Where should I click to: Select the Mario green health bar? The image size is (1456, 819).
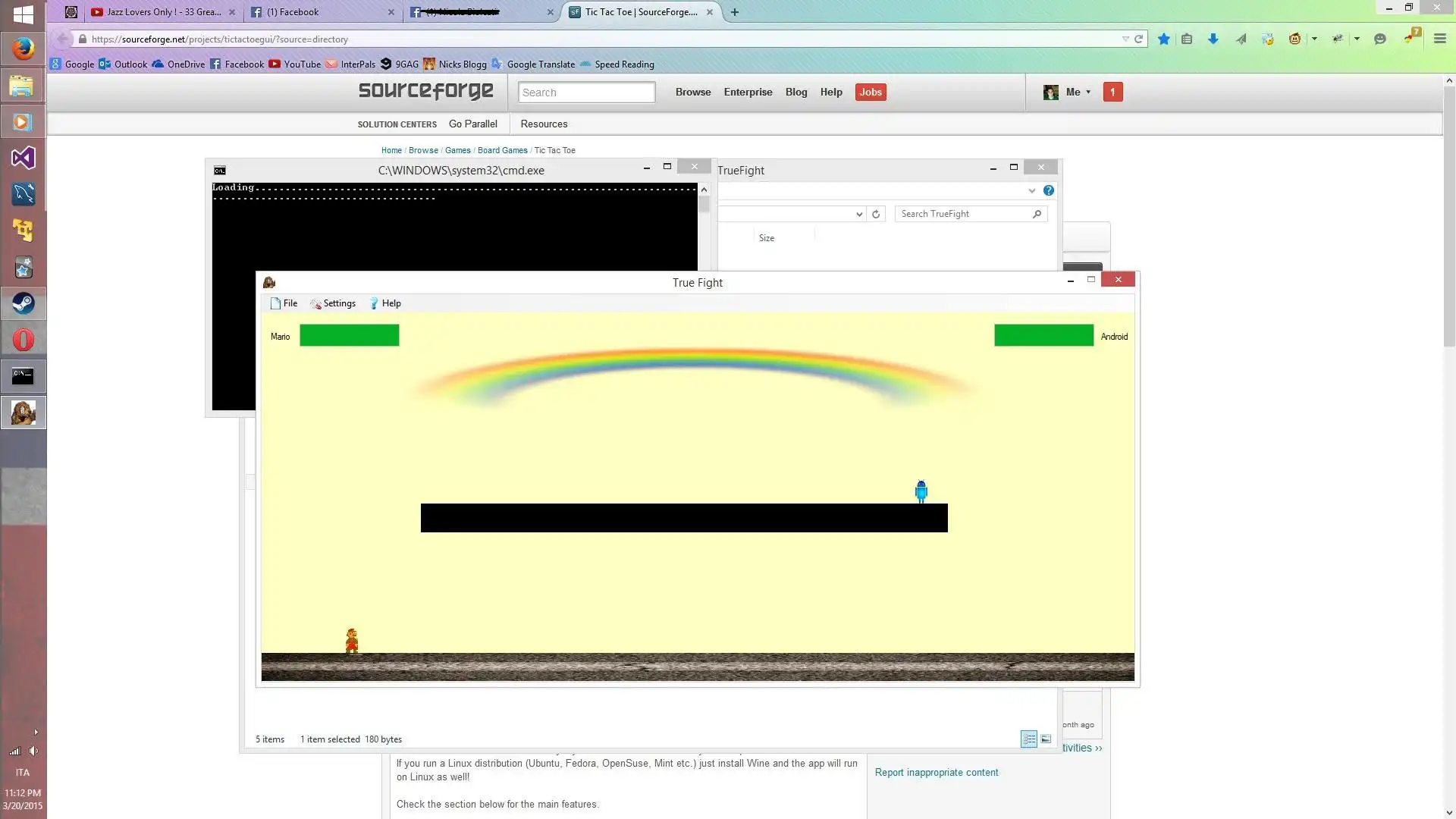coord(349,335)
